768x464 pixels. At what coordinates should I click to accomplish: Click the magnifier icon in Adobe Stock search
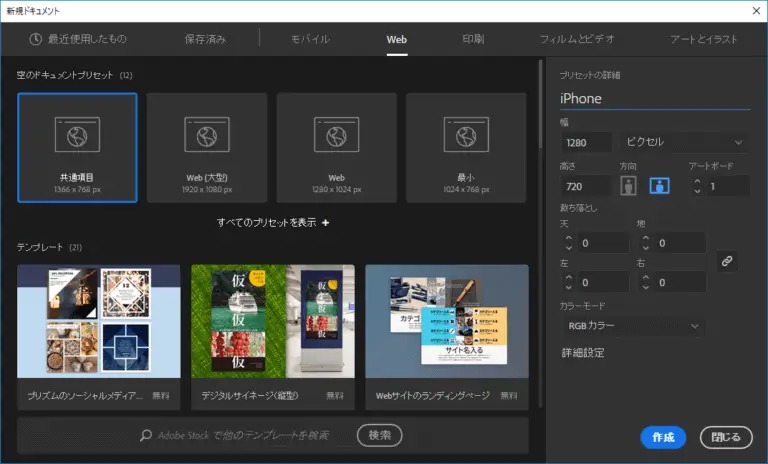(x=146, y=435)
